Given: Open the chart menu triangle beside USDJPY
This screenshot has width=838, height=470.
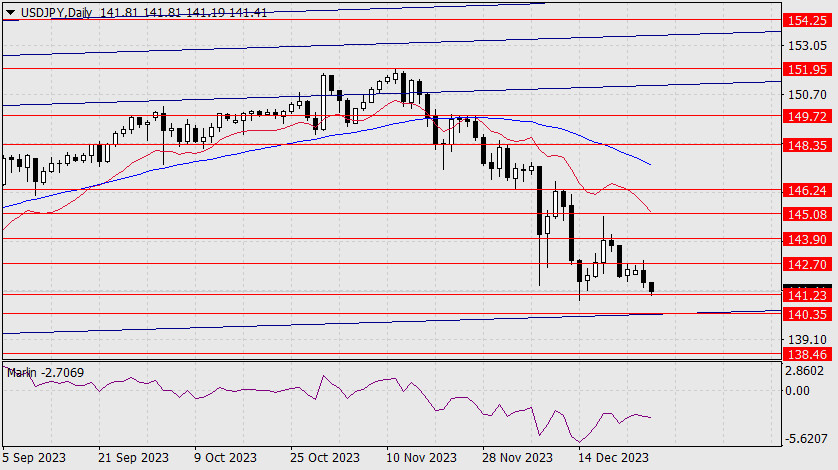Looking at the screenshot, I should point(10,12).
